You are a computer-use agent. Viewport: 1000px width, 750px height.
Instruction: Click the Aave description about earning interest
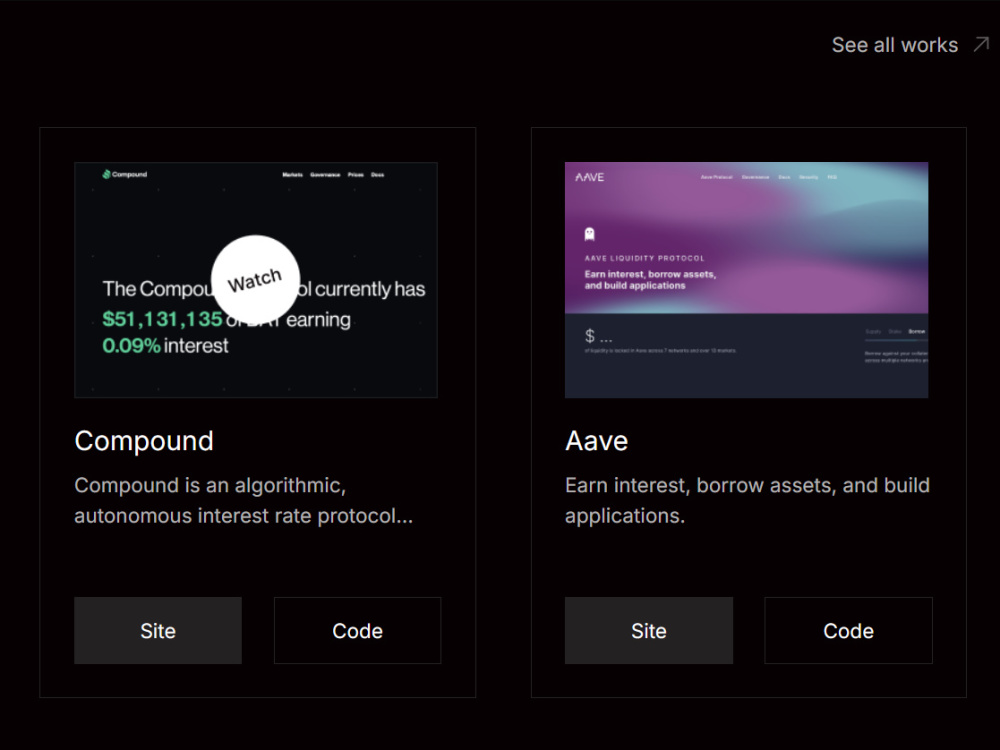click(x=747, y=501)
